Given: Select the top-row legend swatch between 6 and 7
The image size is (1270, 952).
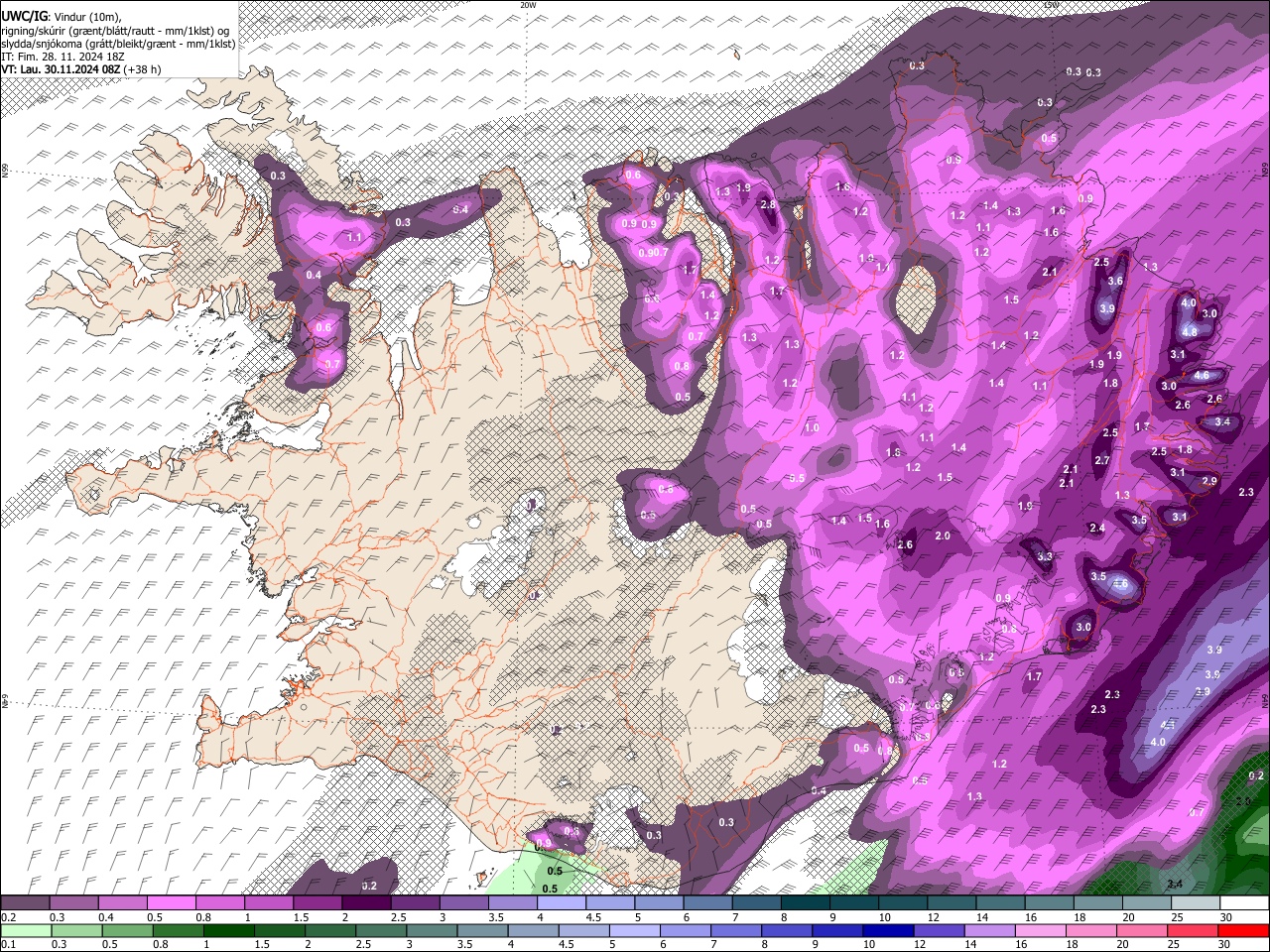Looking at the screenshot, I should pyautogui.click(x=706, y=903).
